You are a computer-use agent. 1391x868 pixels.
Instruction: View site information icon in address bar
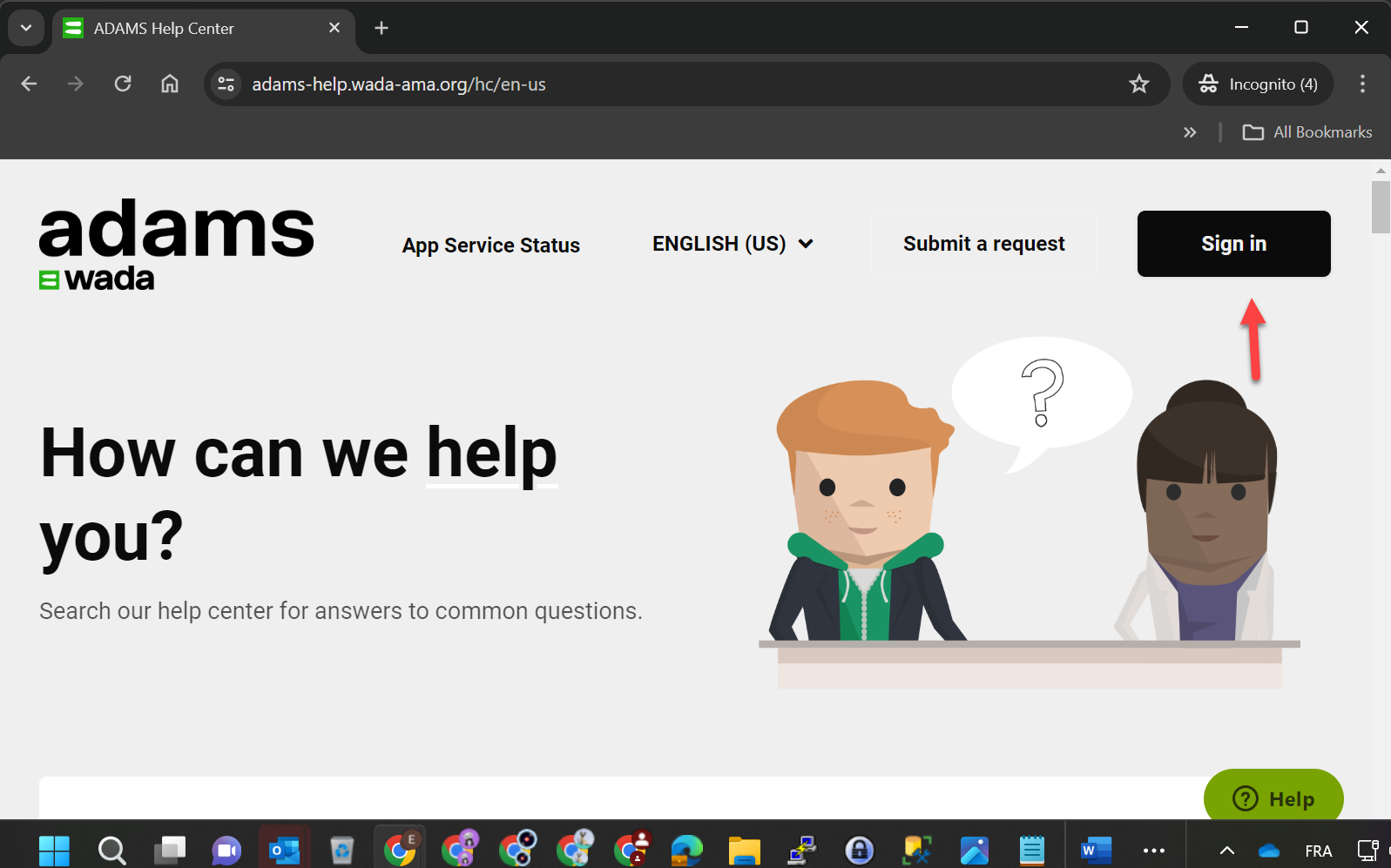pyautogui.click(x=226, y=84)
